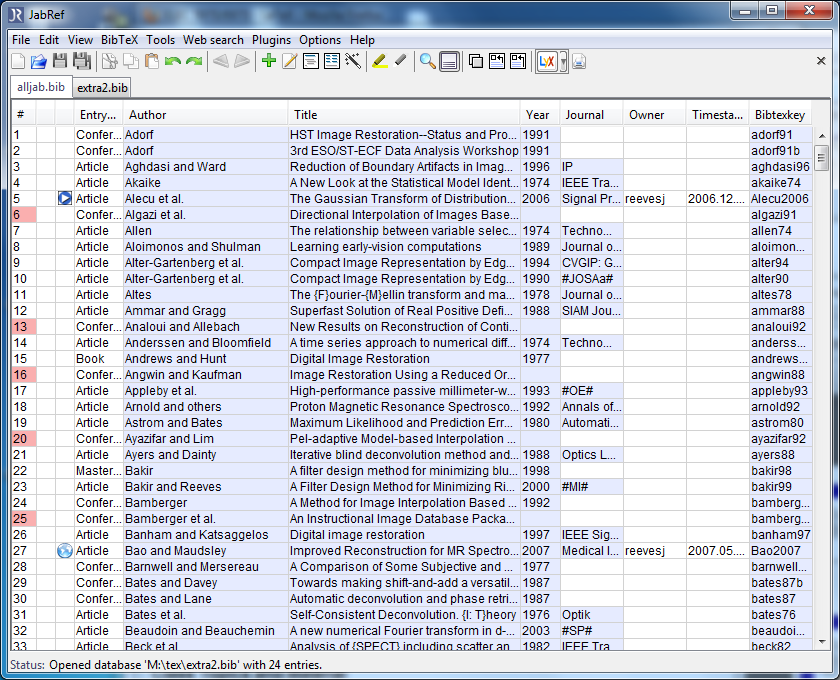The image size is (840, 680).
Task: Close the current database with the toolbar X
Action: tap(821, 61)
